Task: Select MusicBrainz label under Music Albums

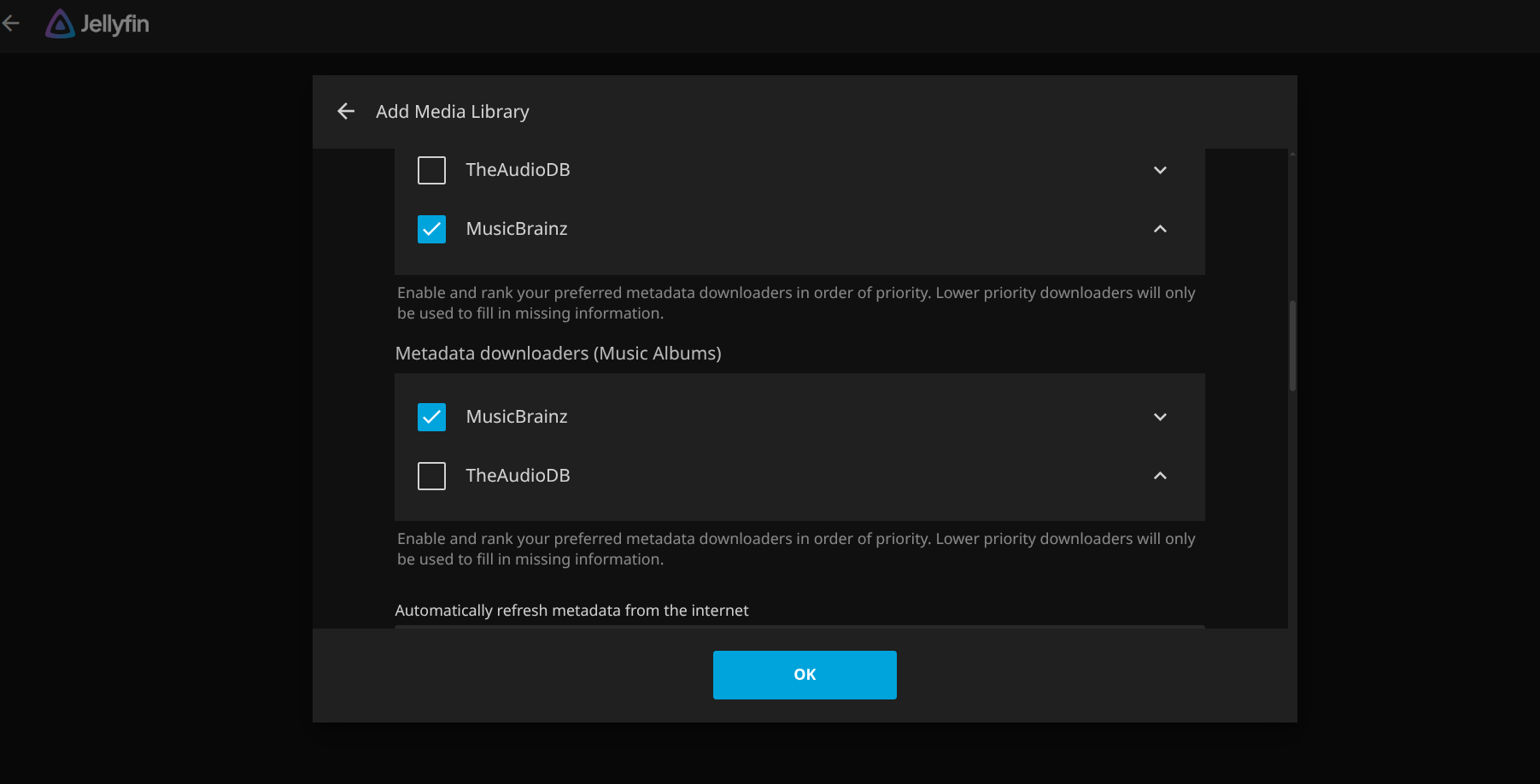Action: 517,417
